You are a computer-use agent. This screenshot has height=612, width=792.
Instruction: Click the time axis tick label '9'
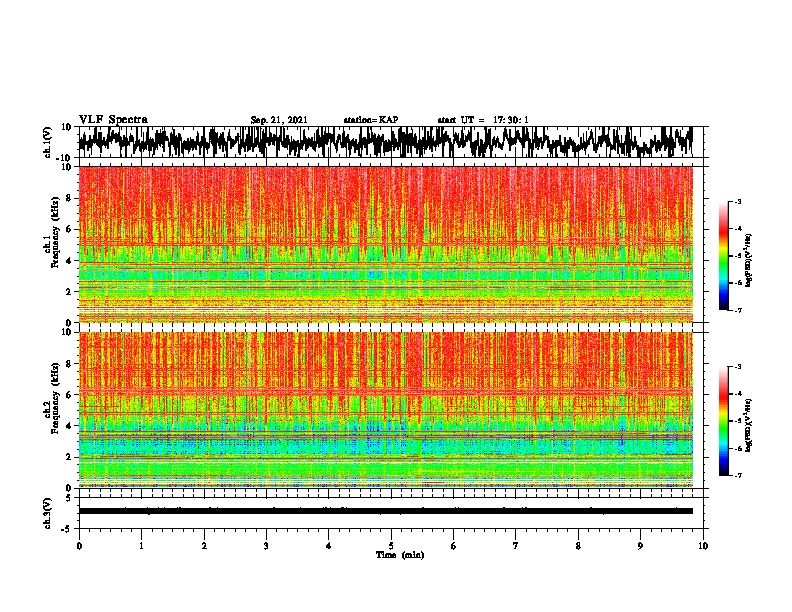point(640,546)
